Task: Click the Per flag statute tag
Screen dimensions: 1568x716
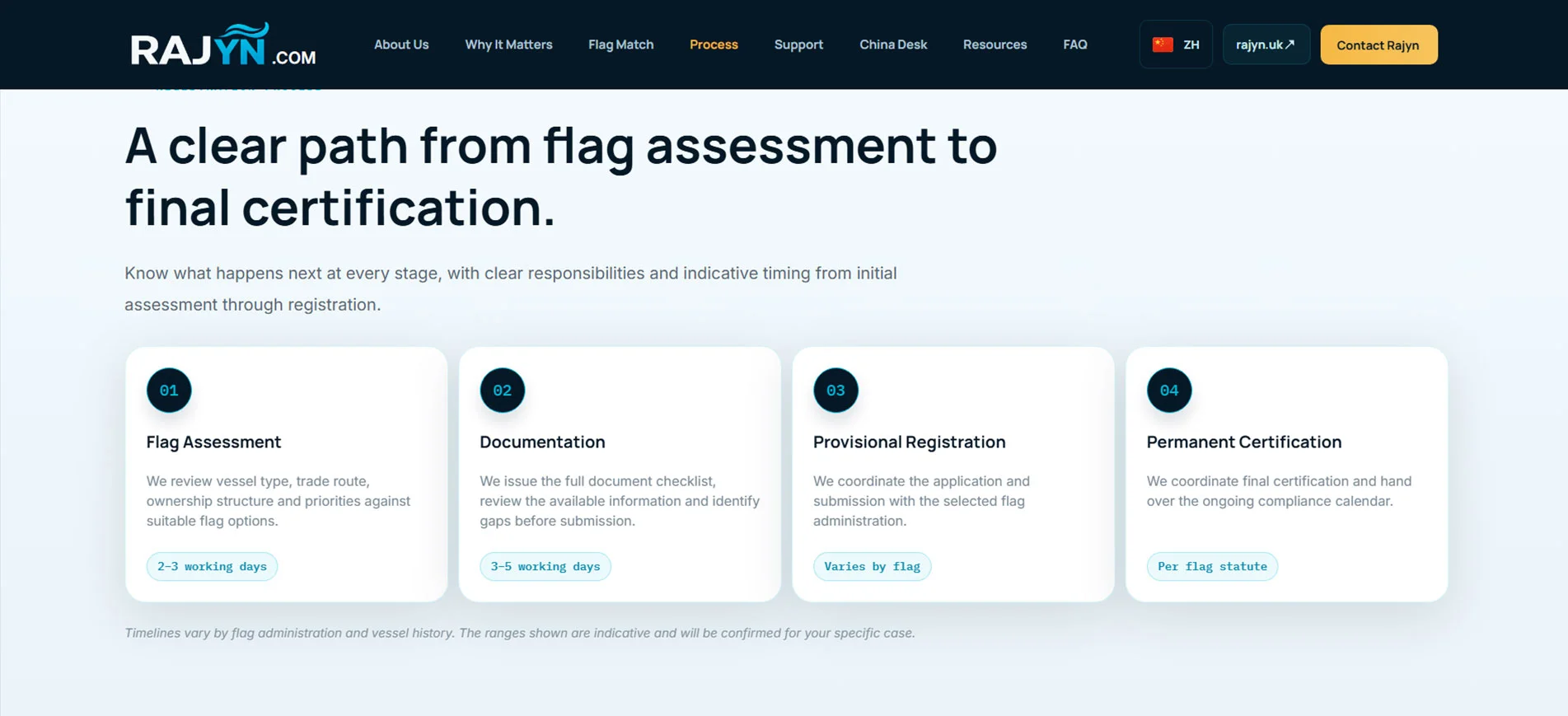Action: (1212, 566)
